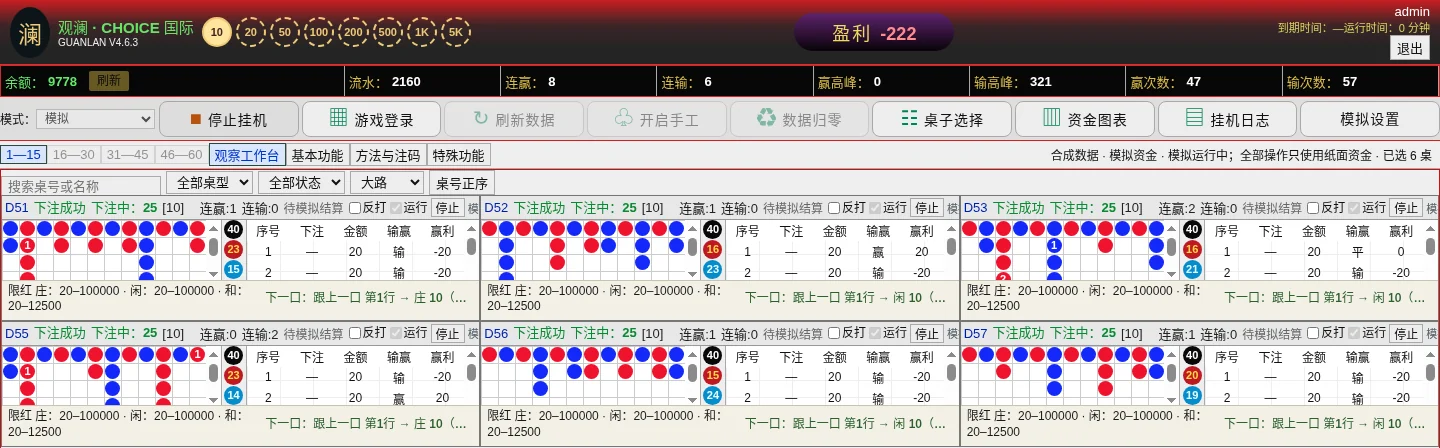
Task: Select the 100 chip
Action: pyautogui.click(x=319, y=32)
